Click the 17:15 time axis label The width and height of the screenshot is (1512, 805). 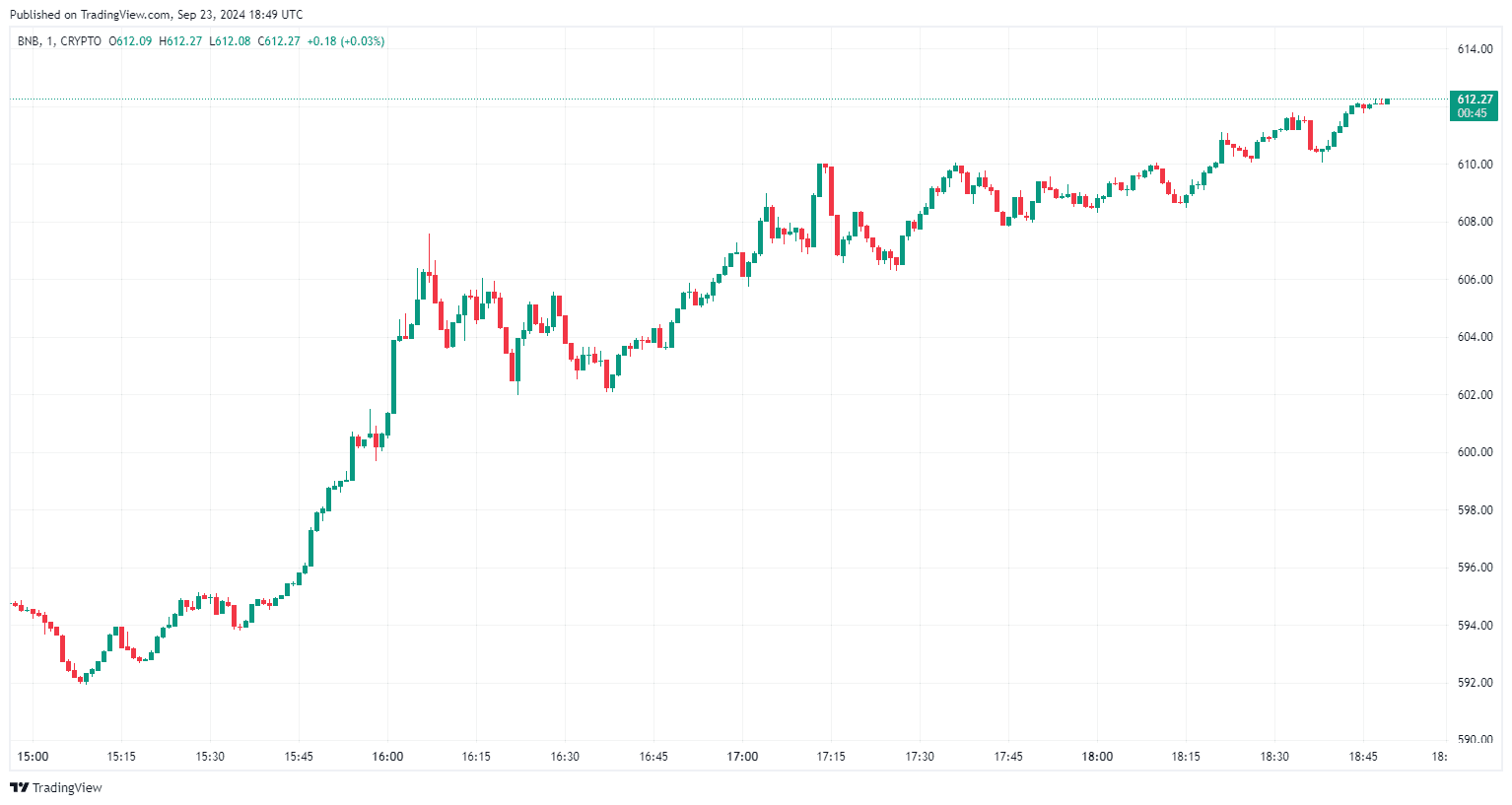pos(831,757)
